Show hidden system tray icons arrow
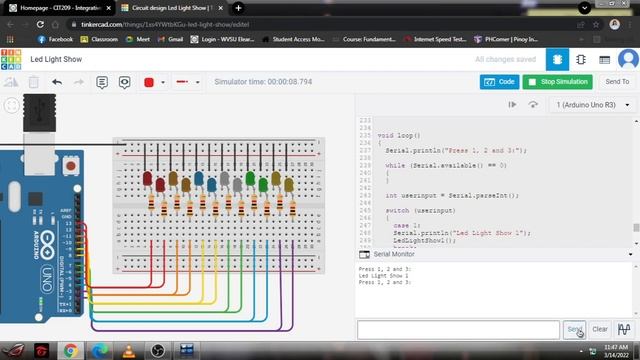640x360 pixels. point(581,351)
